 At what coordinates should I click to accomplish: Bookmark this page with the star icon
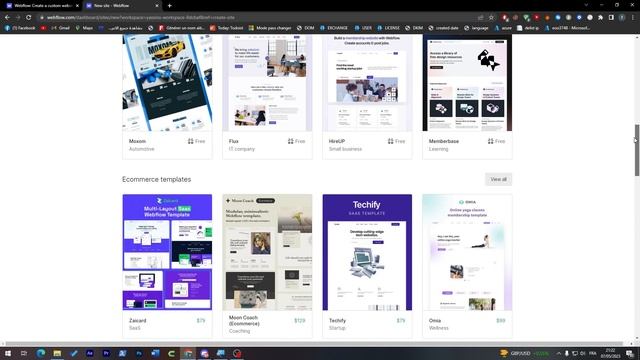pos(491,18)
